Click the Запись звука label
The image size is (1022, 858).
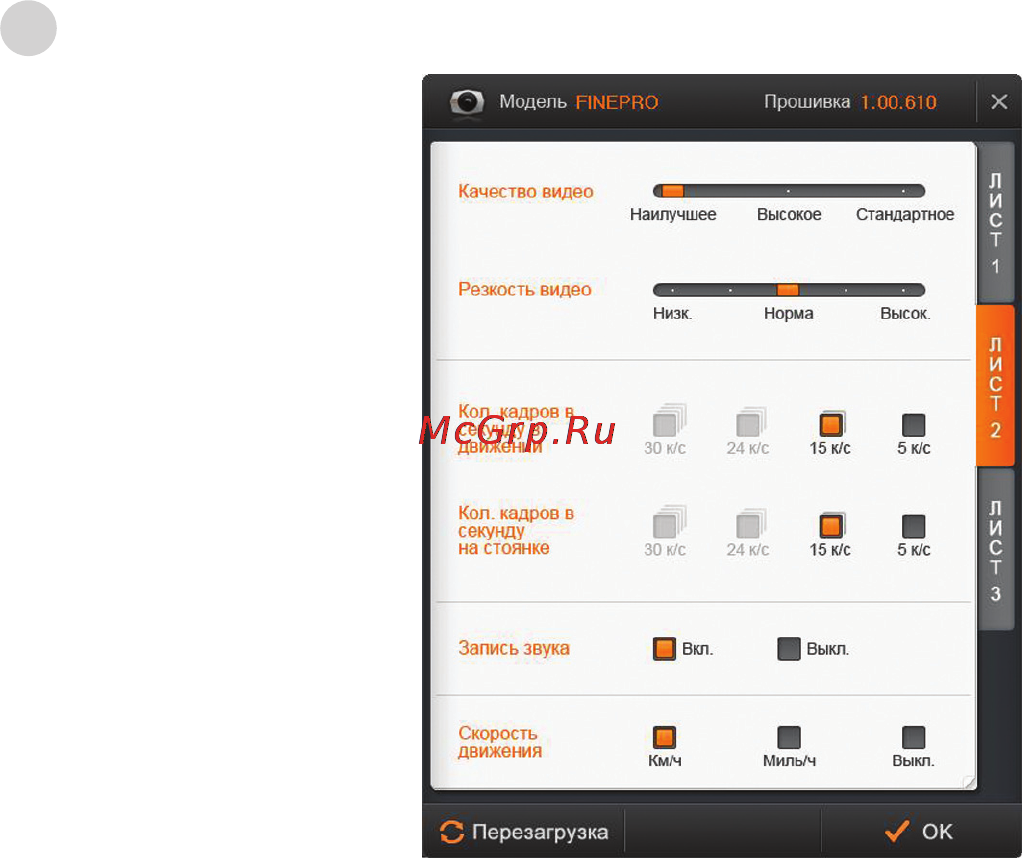coord(514,648)
